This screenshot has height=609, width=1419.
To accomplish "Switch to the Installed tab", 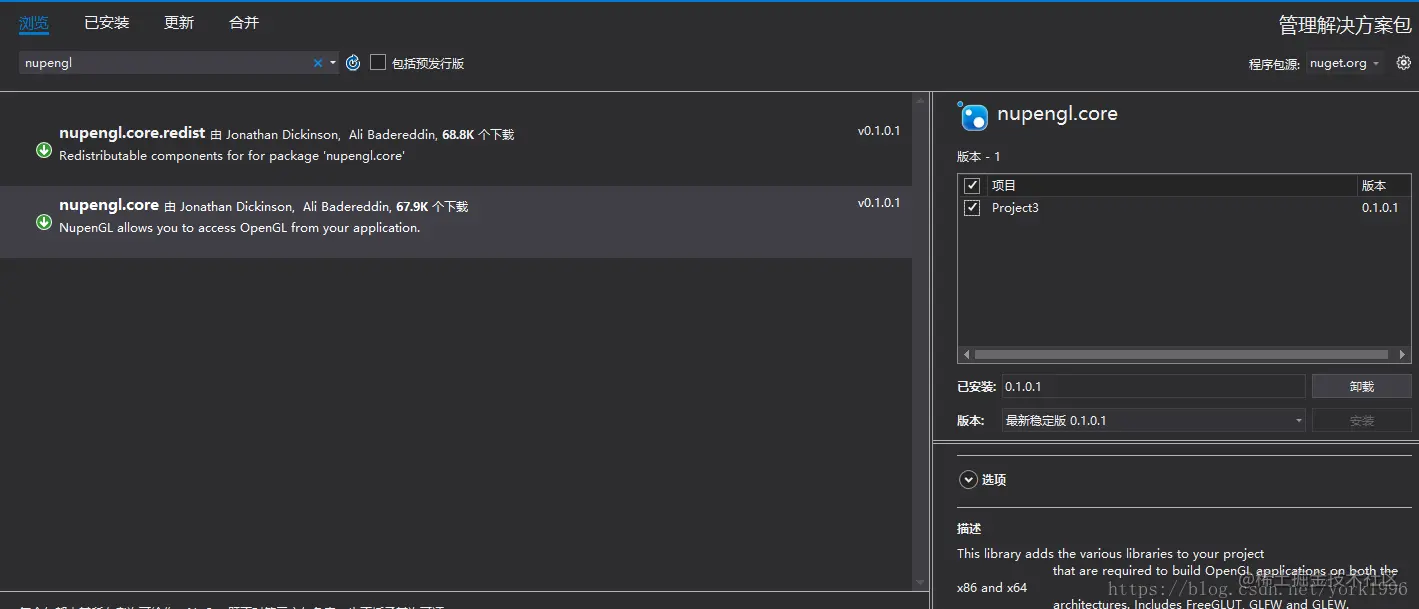I will tap(107, 22).
